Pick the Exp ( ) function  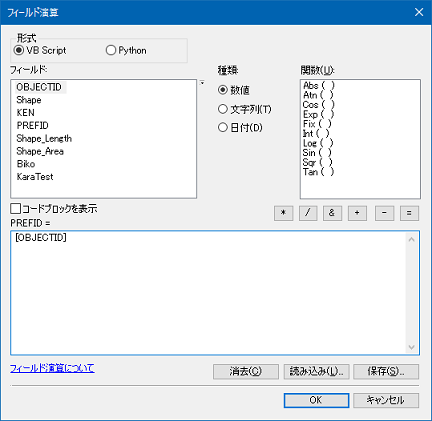pyautogui.click(x=318, y=114)
